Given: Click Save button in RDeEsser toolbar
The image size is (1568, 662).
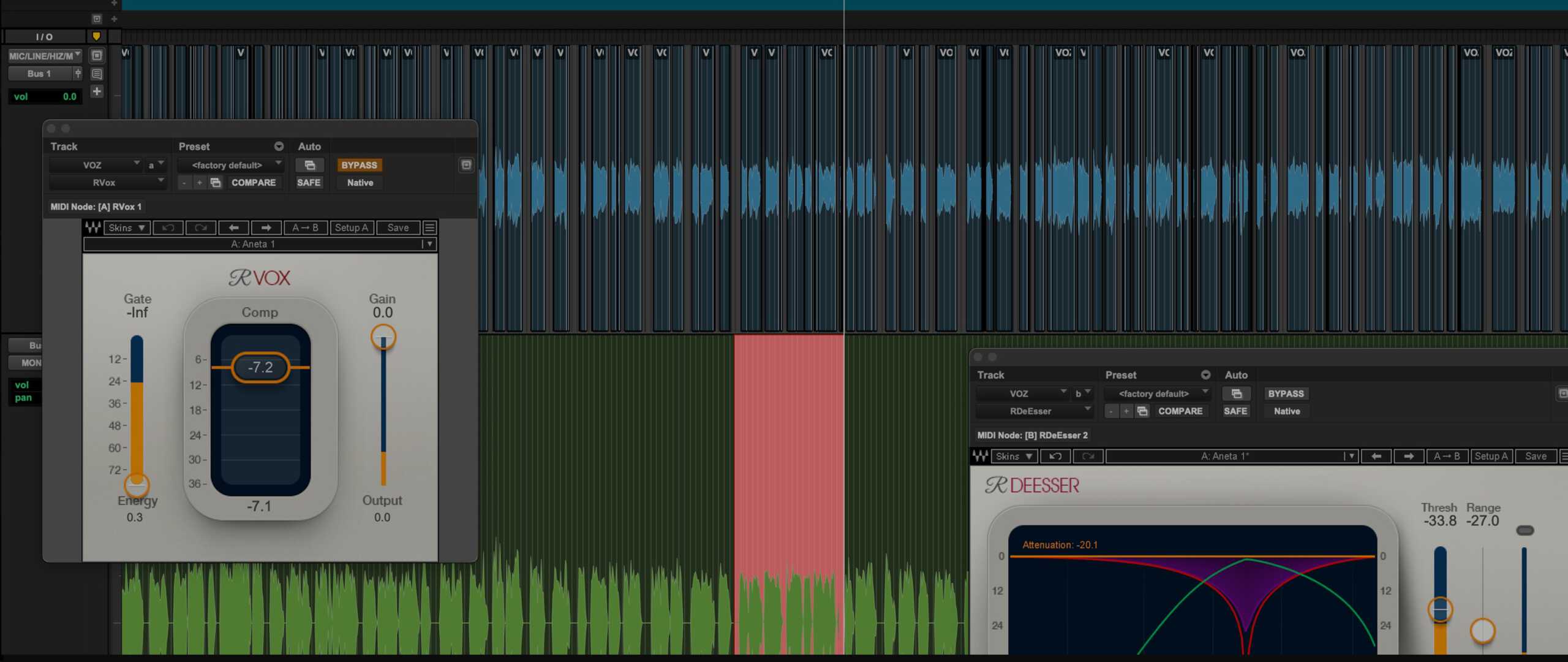Looking at the screenshot, I should 1536,456.
